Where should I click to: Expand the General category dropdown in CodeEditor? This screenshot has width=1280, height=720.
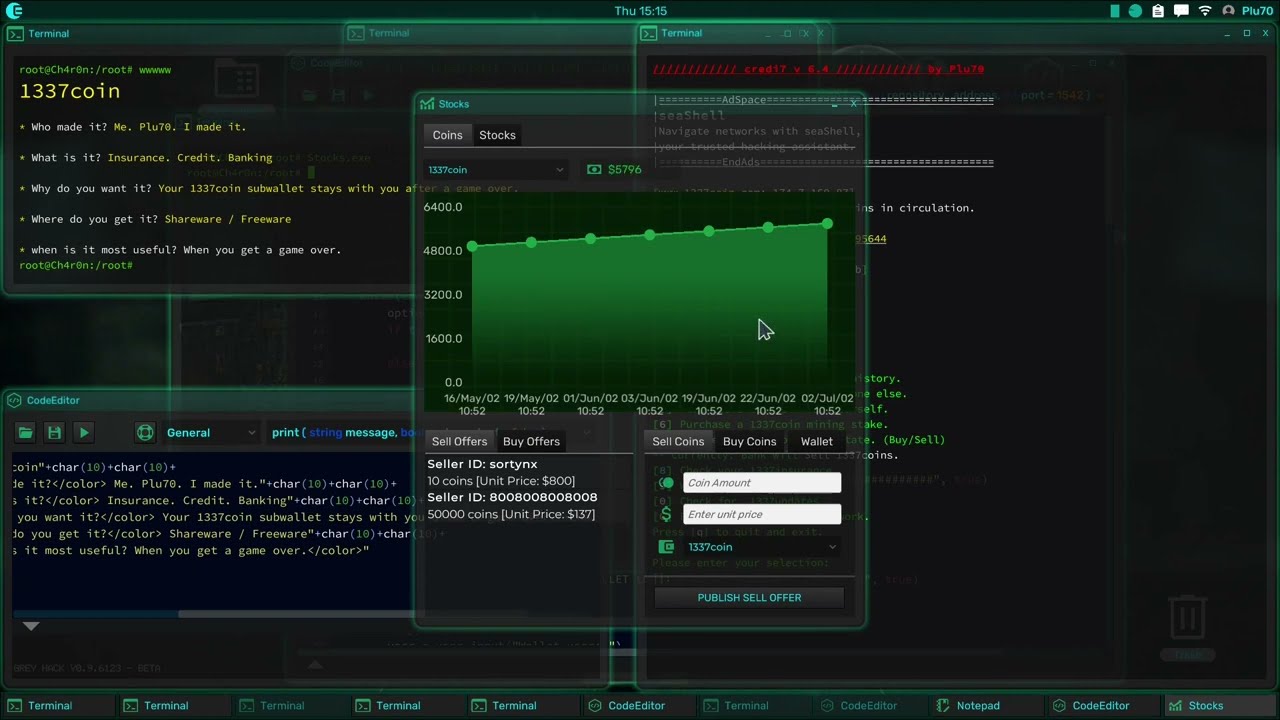tap(211, 433)
